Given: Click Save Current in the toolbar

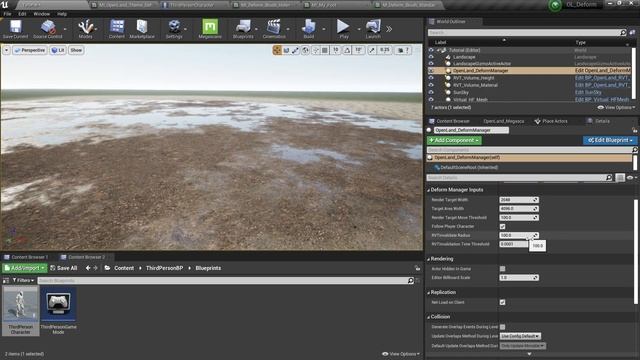Looking at the screenshot, I should coord(16,29).
